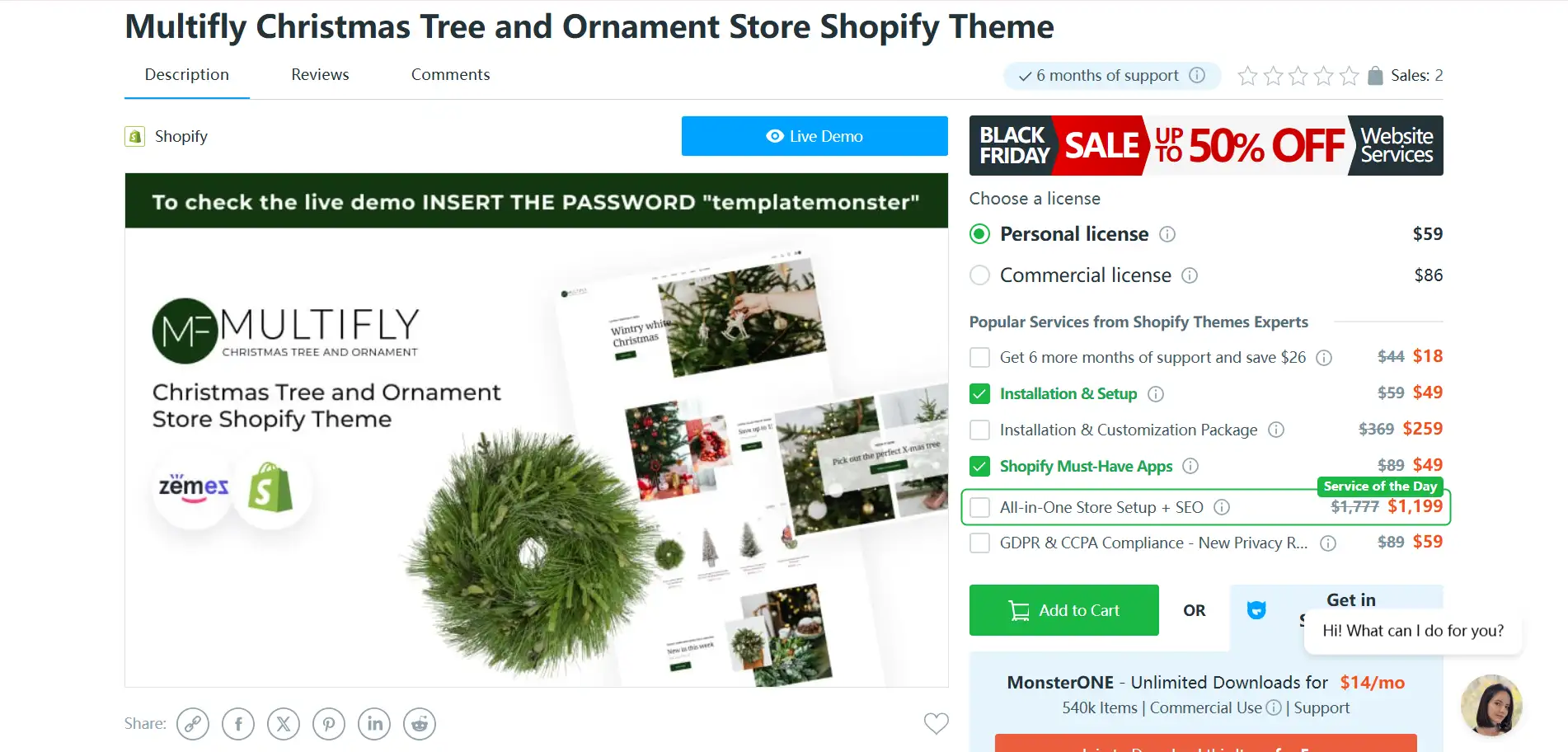Add theme to favorites with heart icon
The width and height of the screenshot is (1568, 752).
[937, 723]
